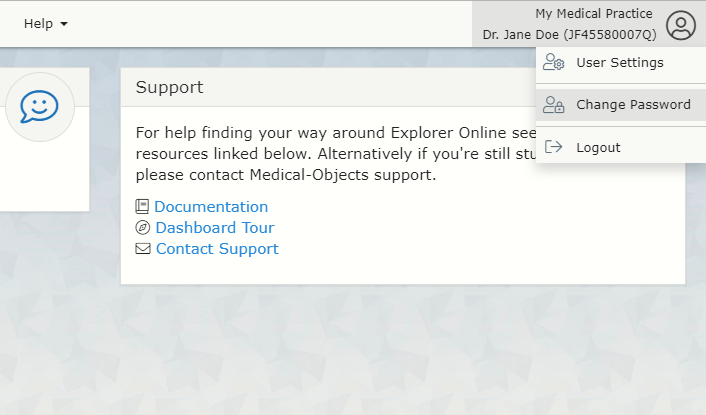Screen dimensions: 706x415
Task: Open the Contact Support link
Action: click(217, 249)
